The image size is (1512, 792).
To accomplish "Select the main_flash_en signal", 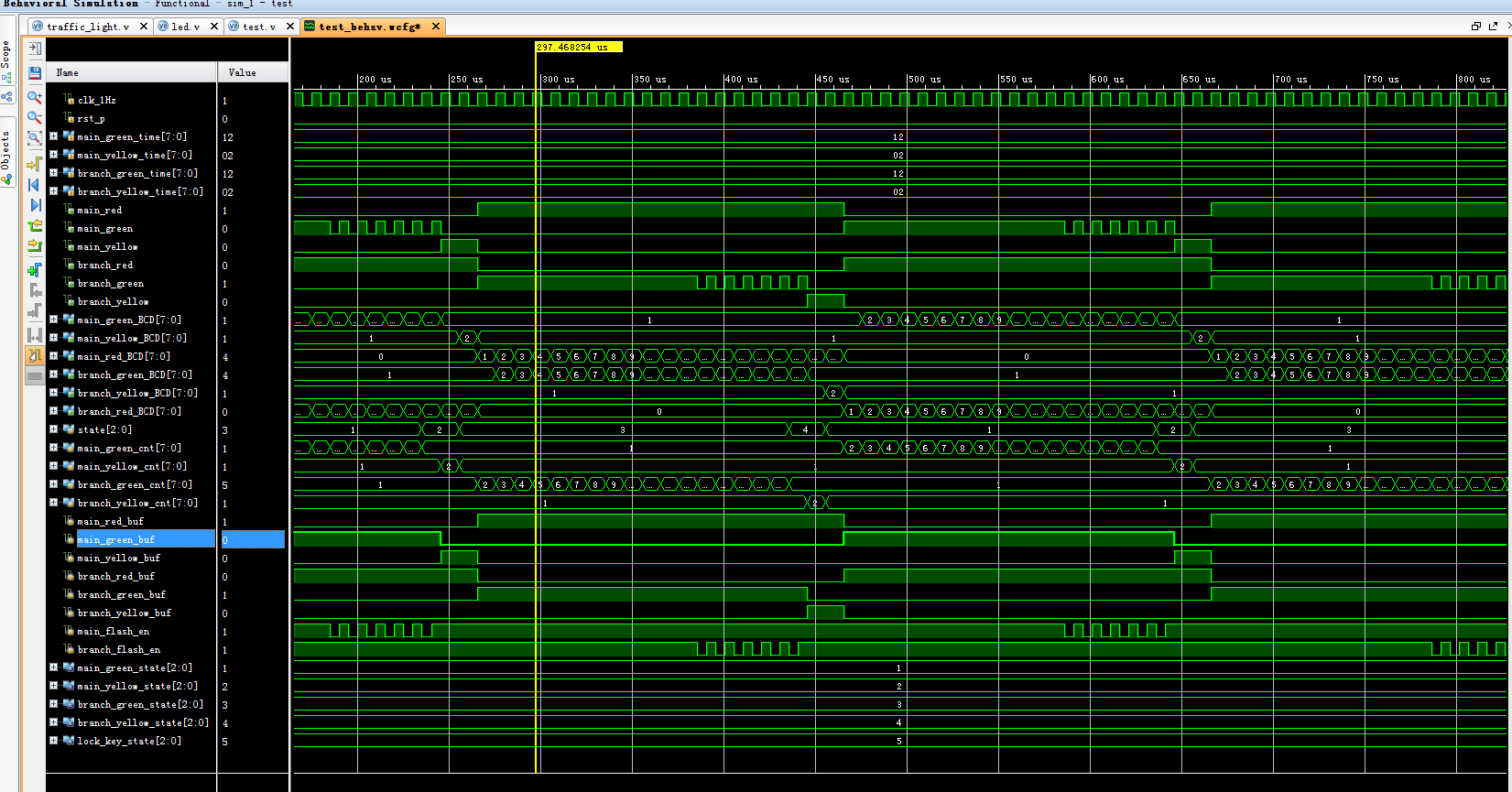I will click(x=113, y=631).
